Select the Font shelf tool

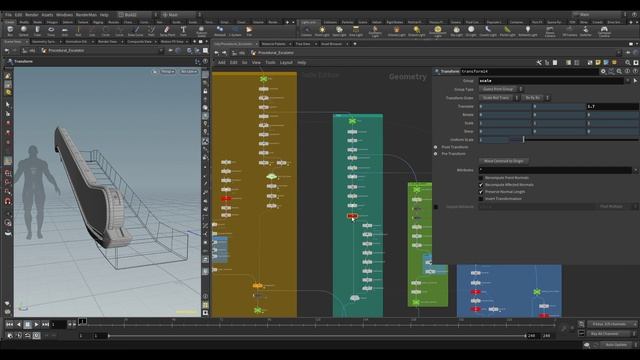click(x=183, y=31)
